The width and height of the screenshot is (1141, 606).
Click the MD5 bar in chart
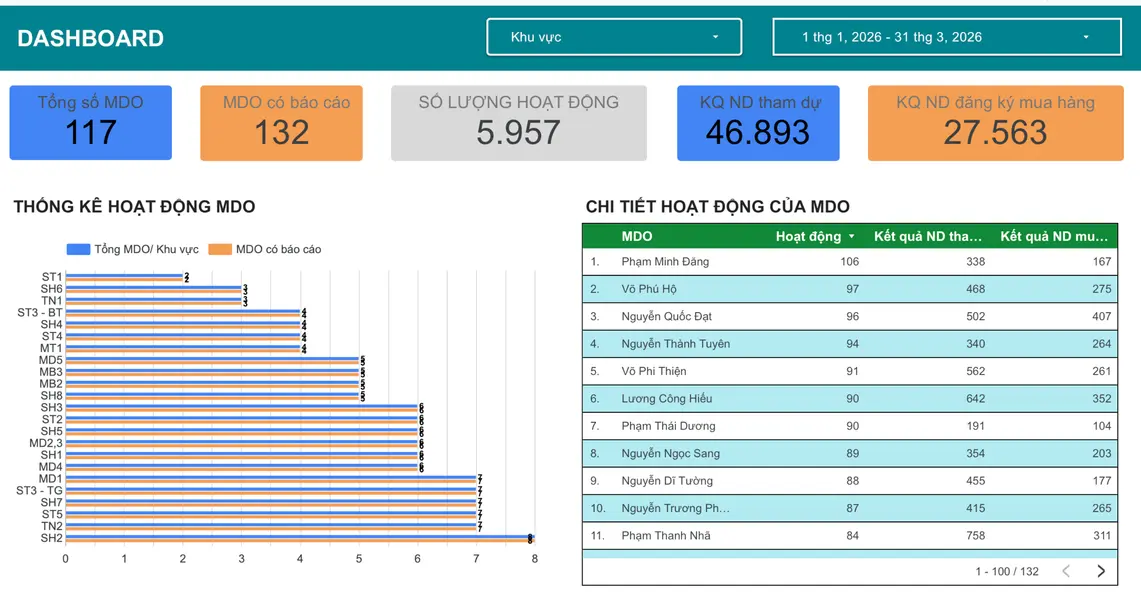tap(212, 360)
